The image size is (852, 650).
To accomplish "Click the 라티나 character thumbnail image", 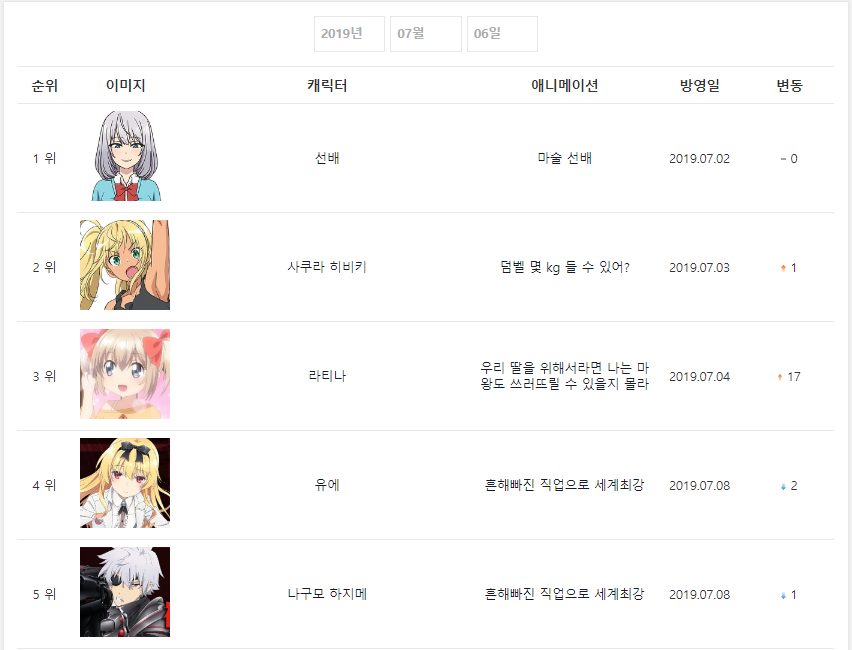I will [125, 374].
